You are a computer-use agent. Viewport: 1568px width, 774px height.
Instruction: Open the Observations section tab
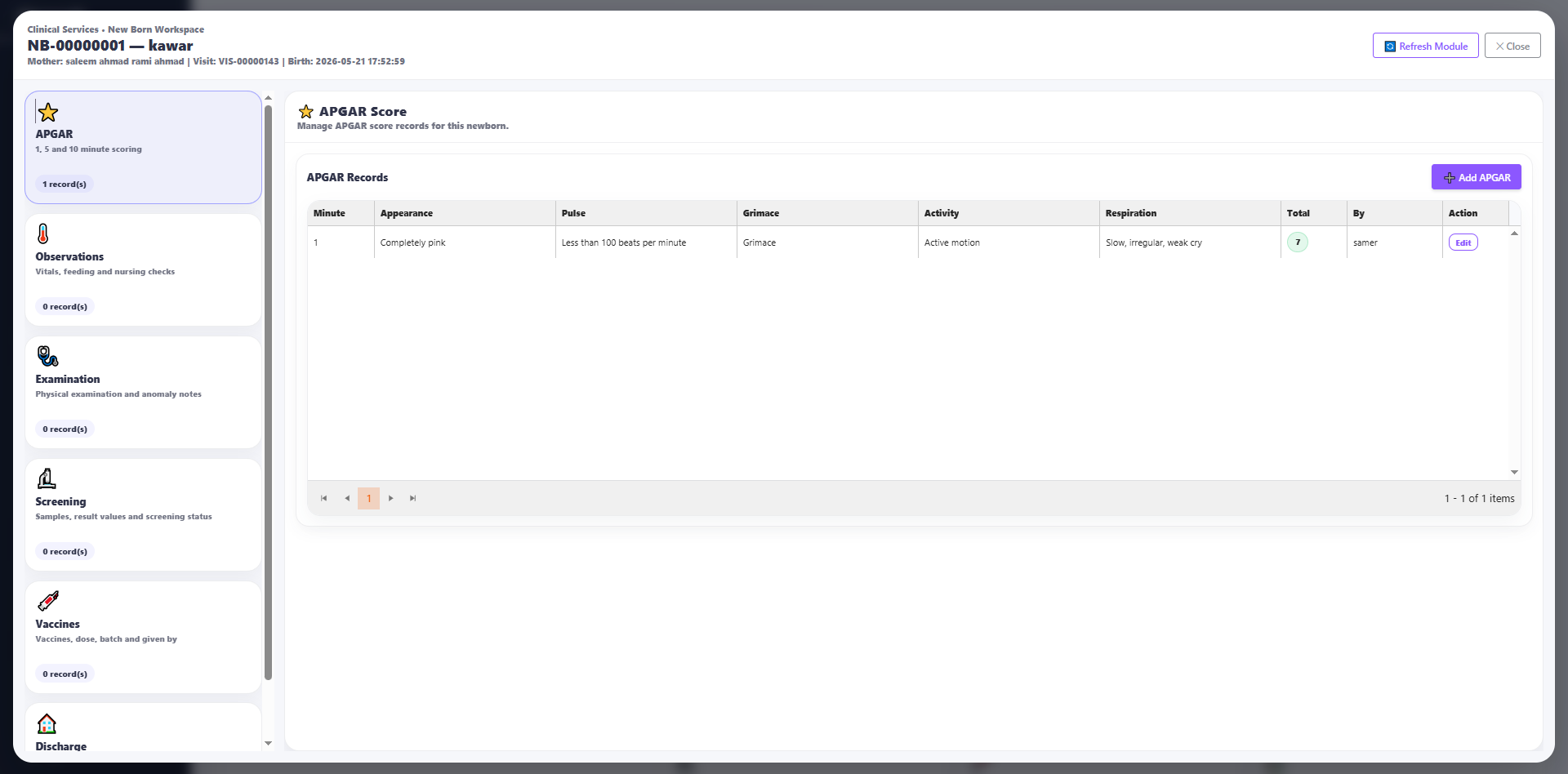click(143, 269)
